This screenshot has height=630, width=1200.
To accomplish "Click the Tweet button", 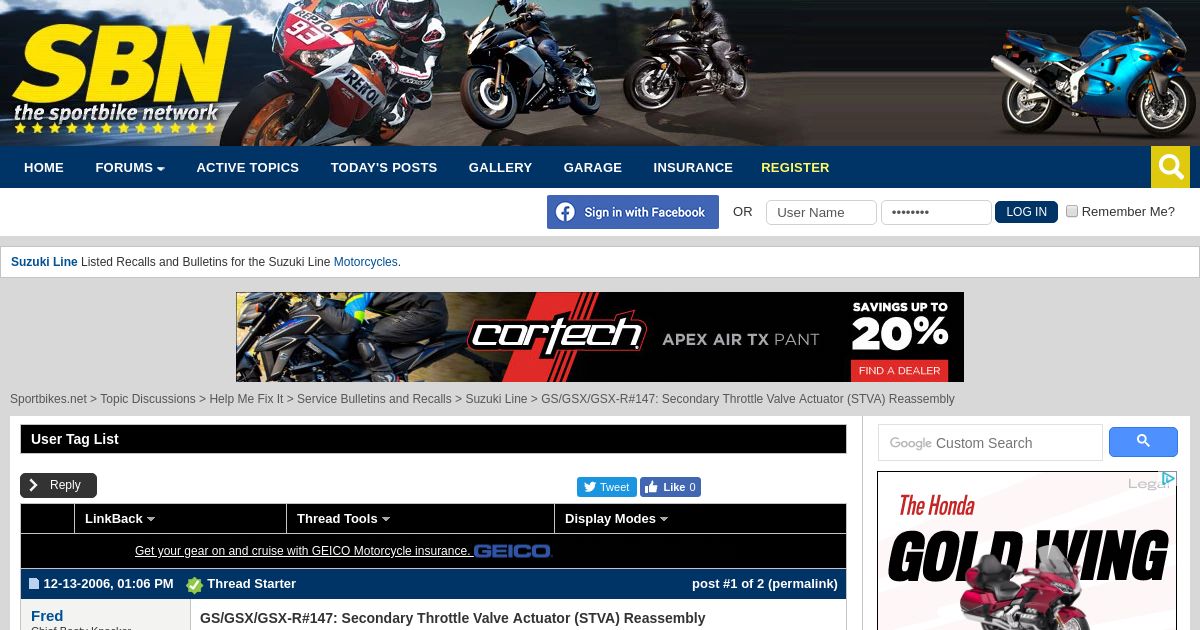I will pyautogui.click(x=606, y=487).
